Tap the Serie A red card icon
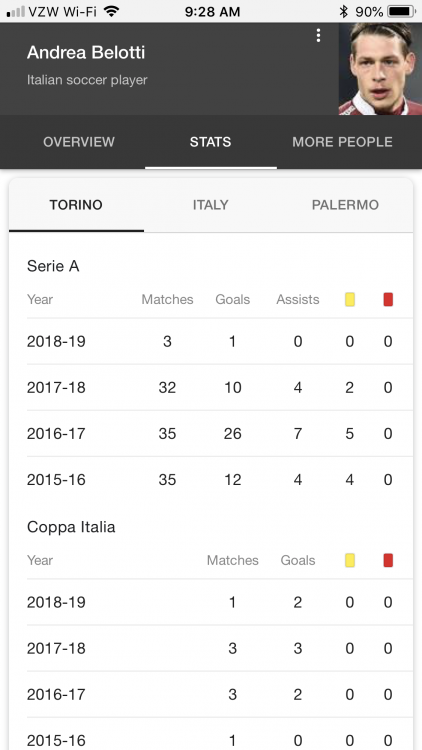 (388, 300)
